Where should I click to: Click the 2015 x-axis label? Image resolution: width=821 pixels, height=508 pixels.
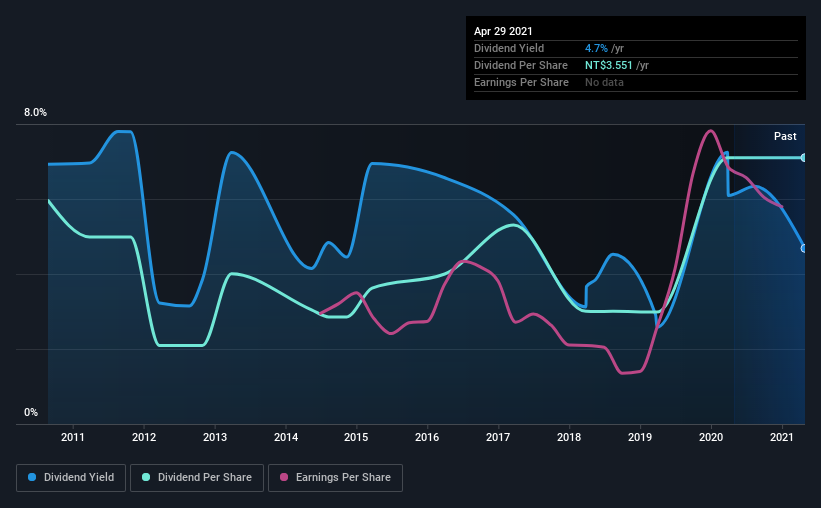click(x=356, y=437)
